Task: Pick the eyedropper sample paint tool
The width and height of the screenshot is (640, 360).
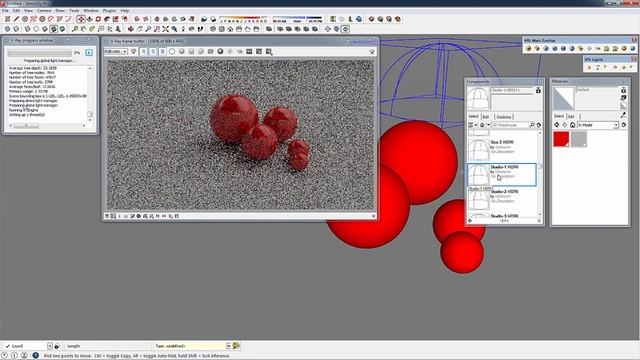Action: 623,116
